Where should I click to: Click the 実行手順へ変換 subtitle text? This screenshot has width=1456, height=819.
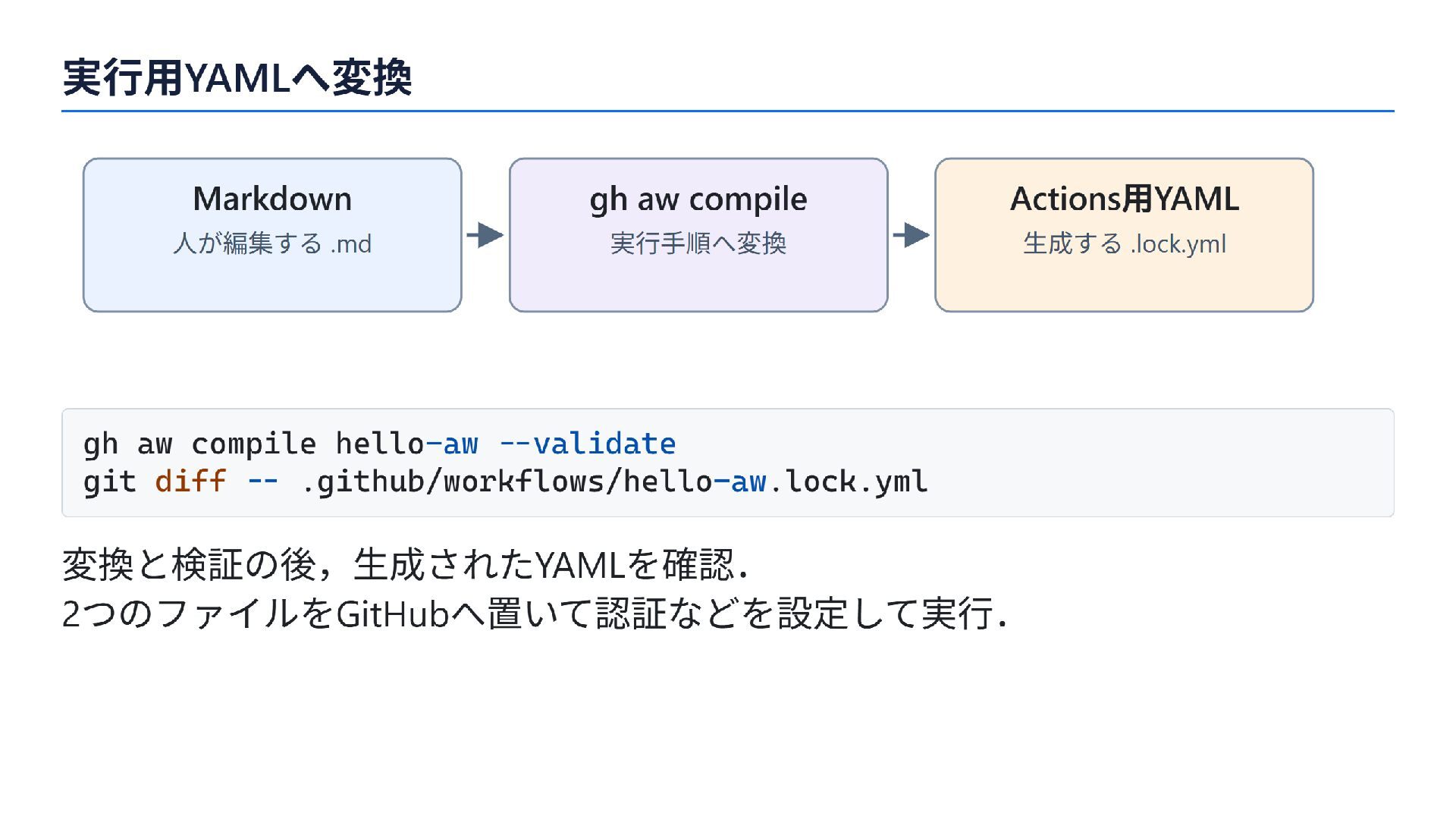point(698,243)
